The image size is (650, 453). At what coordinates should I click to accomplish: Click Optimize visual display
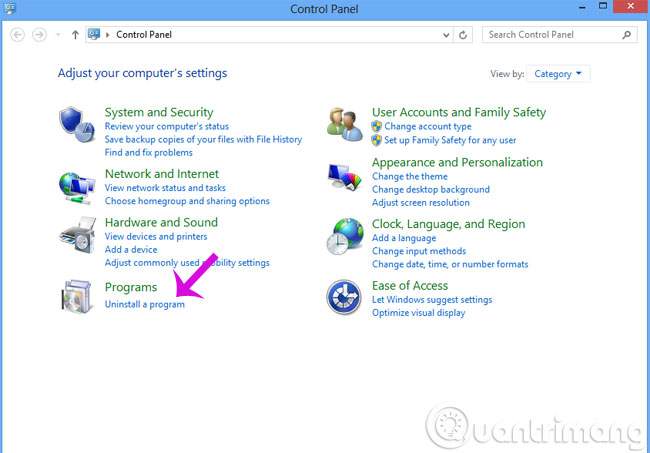418,313
